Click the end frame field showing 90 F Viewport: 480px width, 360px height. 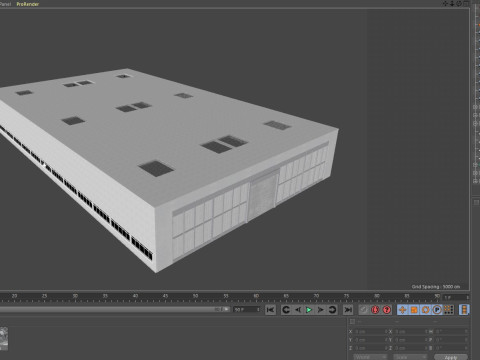(x=245, y=310)
